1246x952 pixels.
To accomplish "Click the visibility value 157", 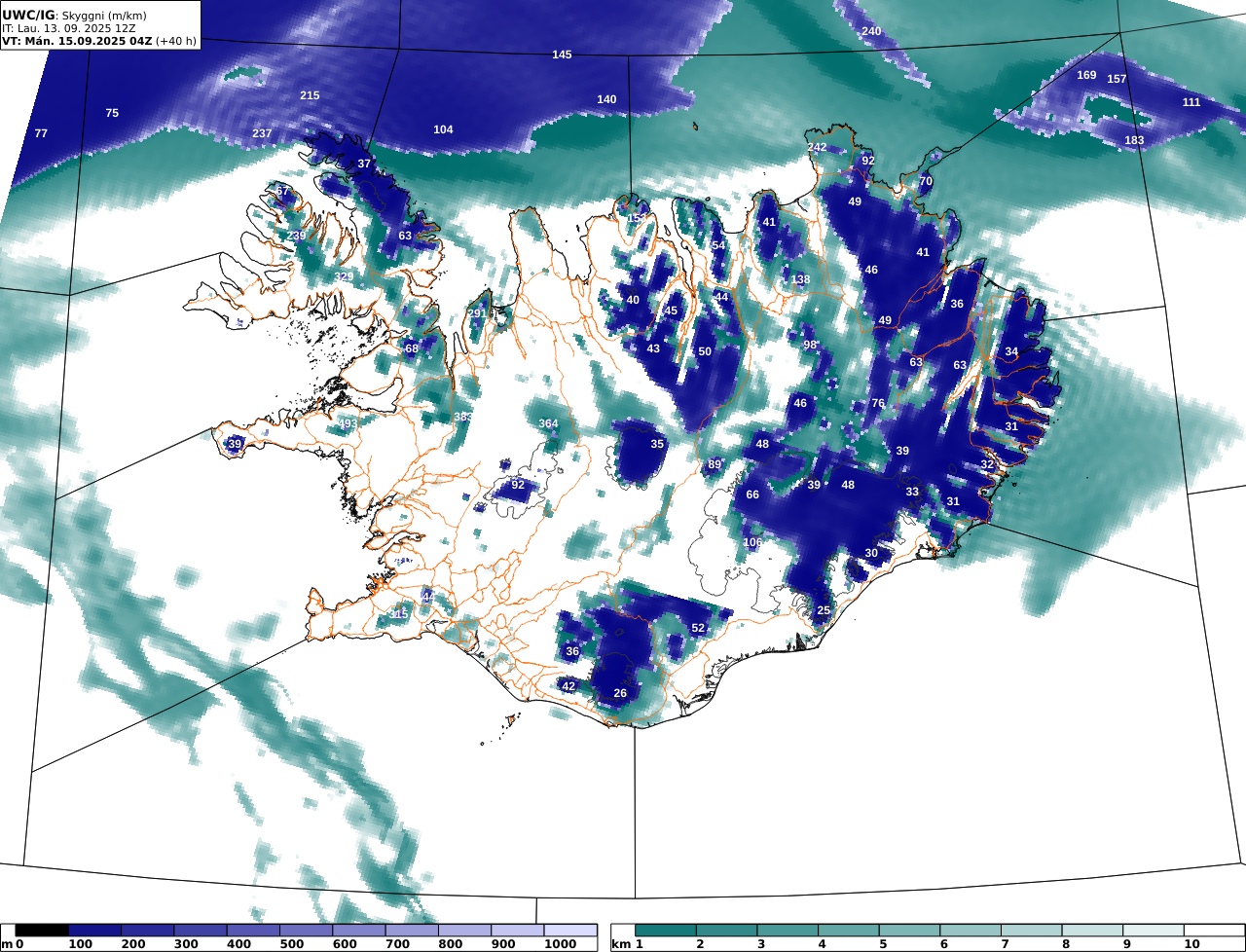I will [x=1117, y=79].
